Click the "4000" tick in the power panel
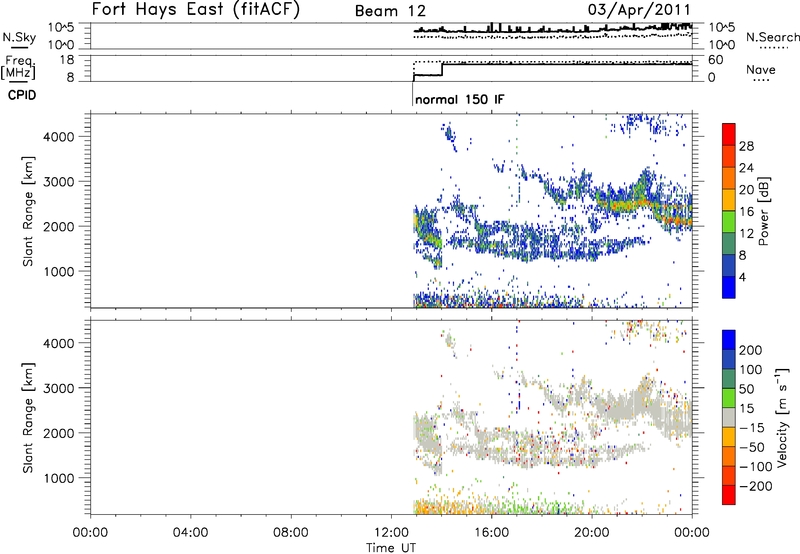This screenshot has height=554, width=800. point(59,137)
